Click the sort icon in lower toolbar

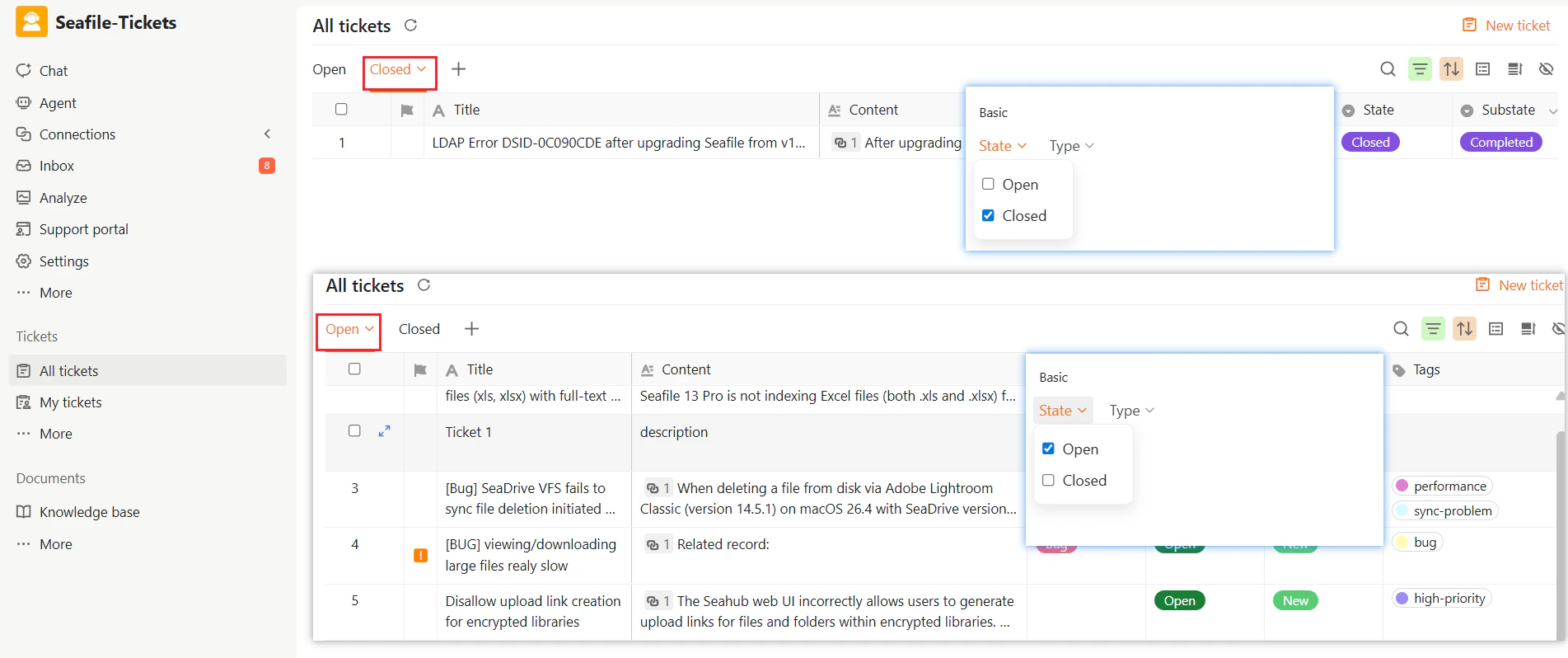(x=1465, y=329)
